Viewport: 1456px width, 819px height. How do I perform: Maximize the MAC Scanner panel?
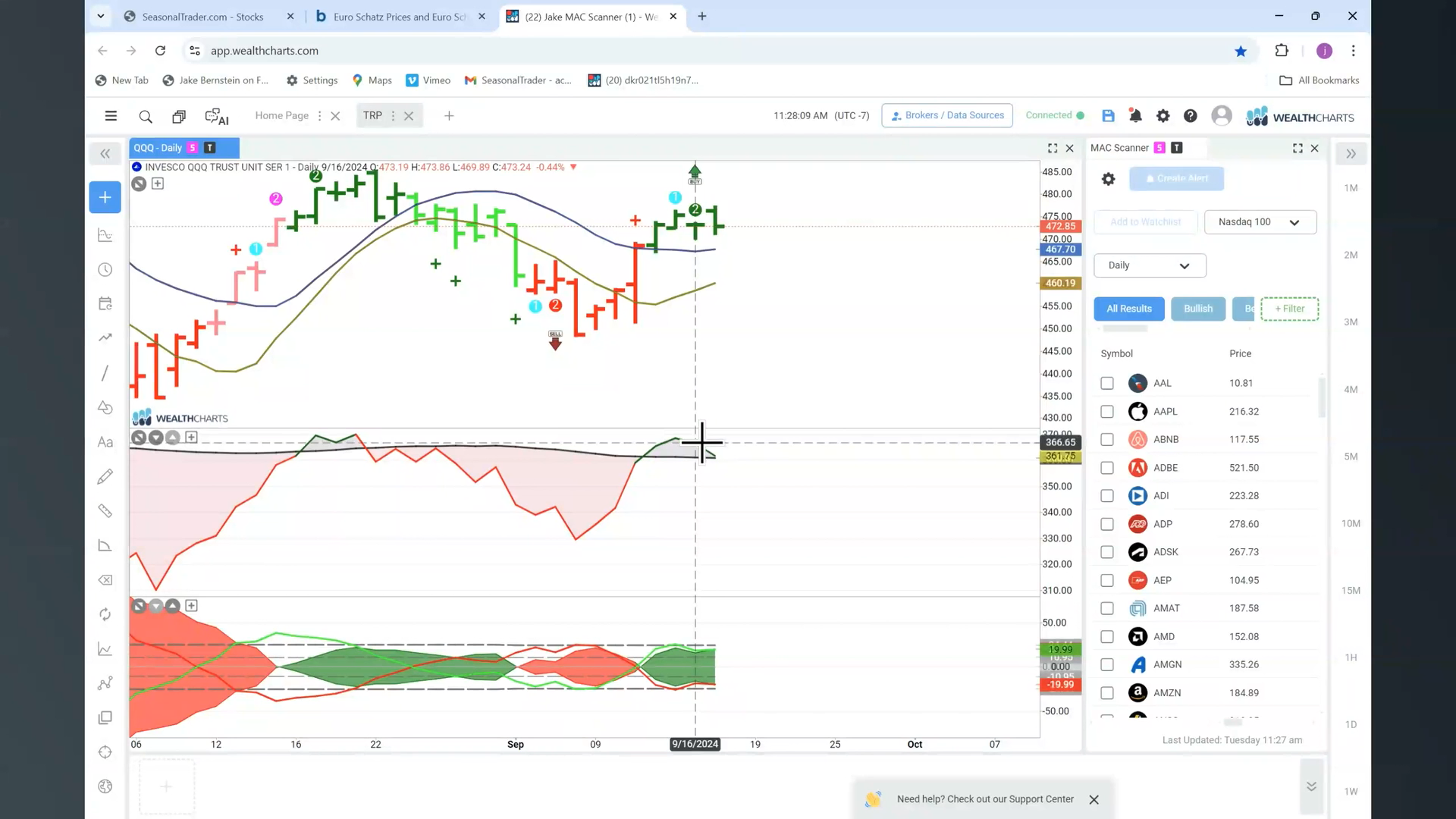point(1298,148)
